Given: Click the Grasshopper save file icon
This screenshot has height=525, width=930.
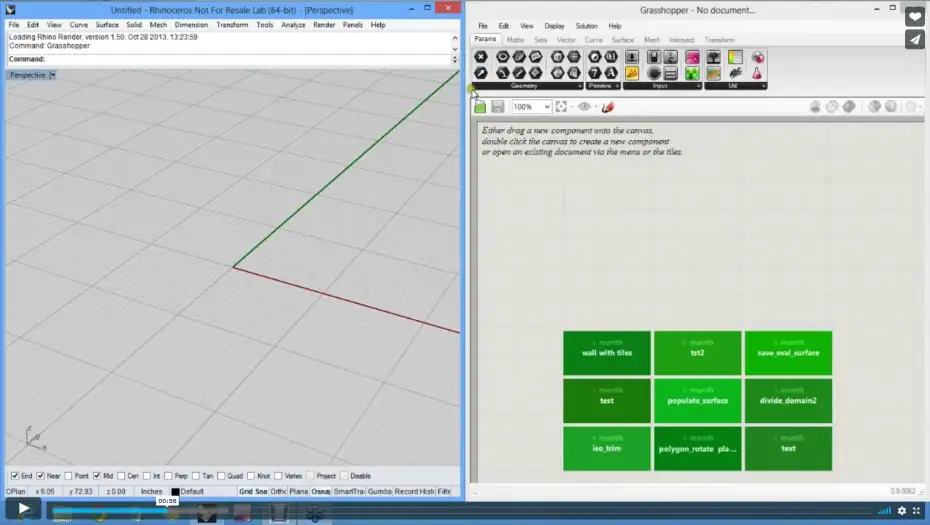Looking at the screenshot, I should tap(498, 107).
